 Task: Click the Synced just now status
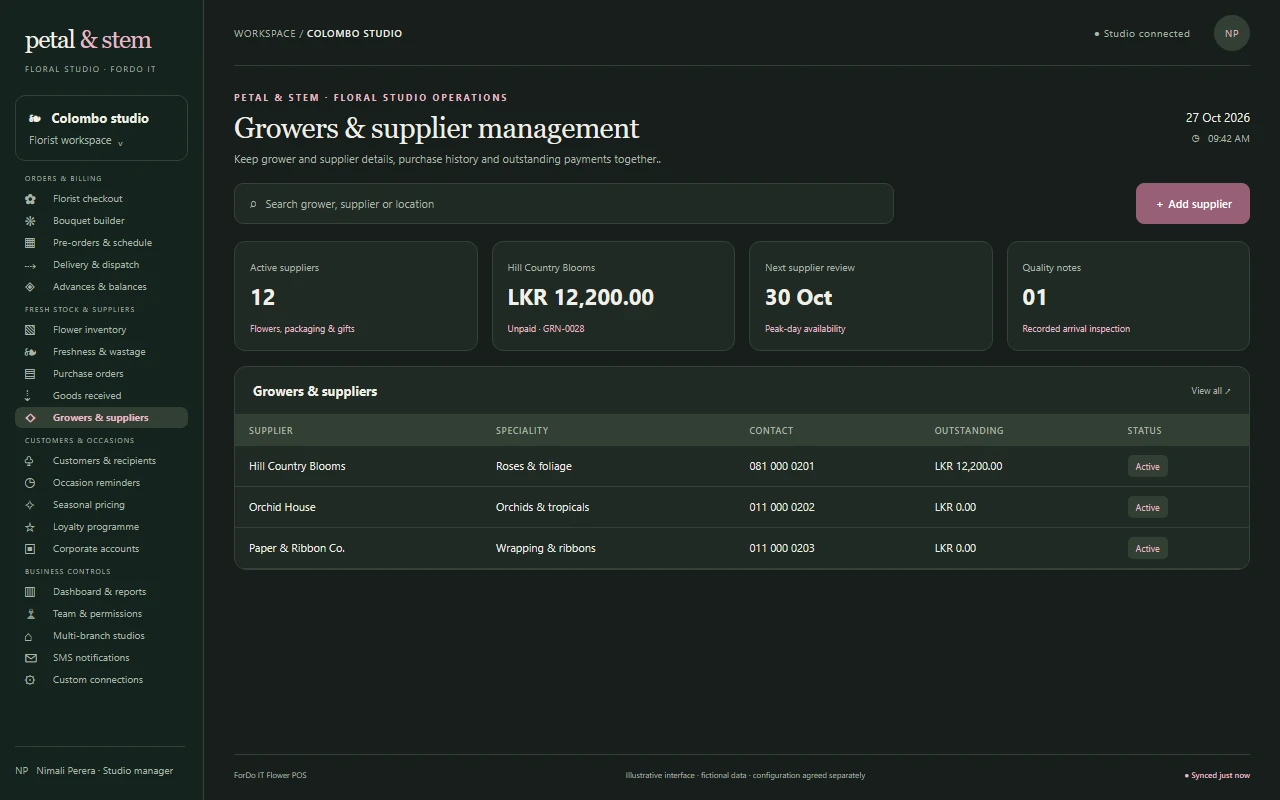(x=1217, y=775)
